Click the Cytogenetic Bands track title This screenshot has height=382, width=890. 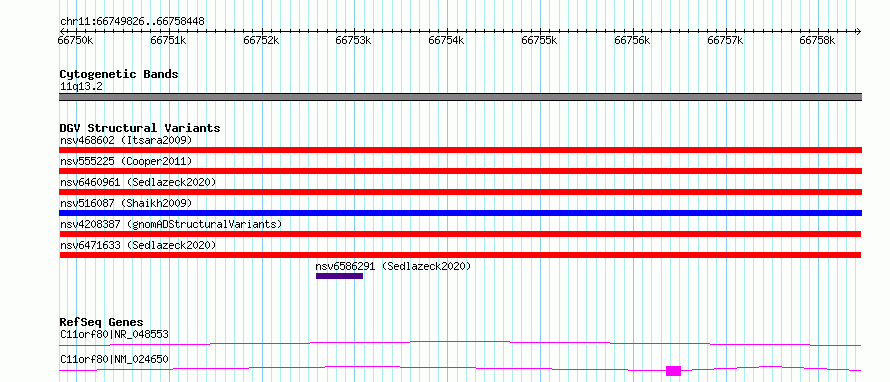pos(119,74)
